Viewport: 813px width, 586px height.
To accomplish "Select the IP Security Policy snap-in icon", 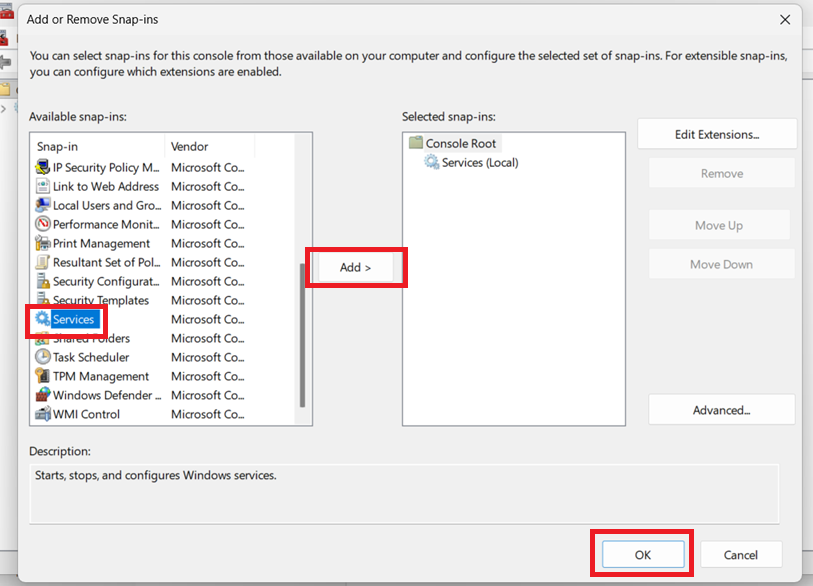I will [x=43, y=168].
